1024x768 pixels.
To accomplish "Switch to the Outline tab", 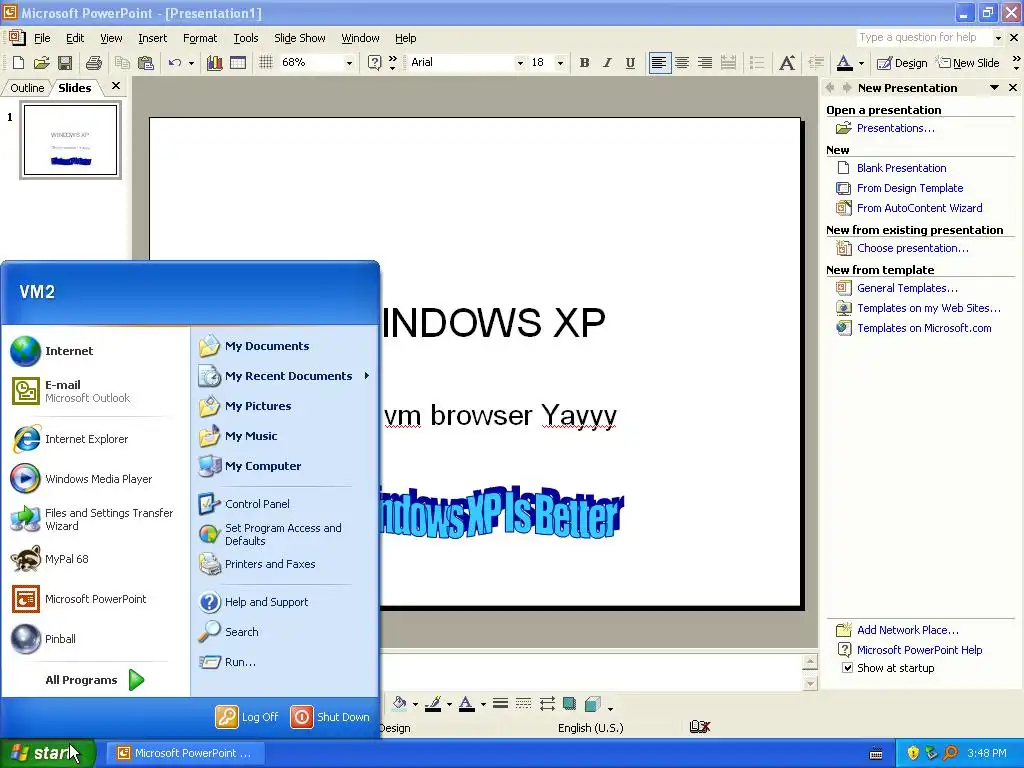I will [x=27, y=88].
